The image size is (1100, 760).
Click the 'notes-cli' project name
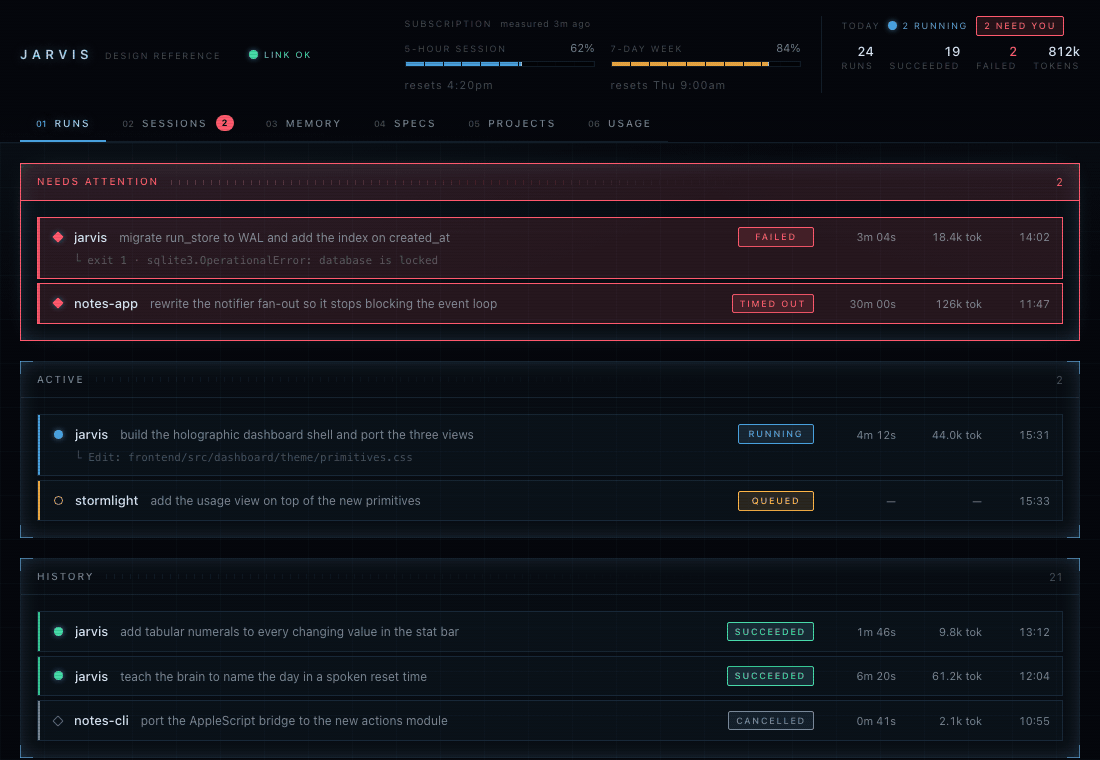pos(102,721)
